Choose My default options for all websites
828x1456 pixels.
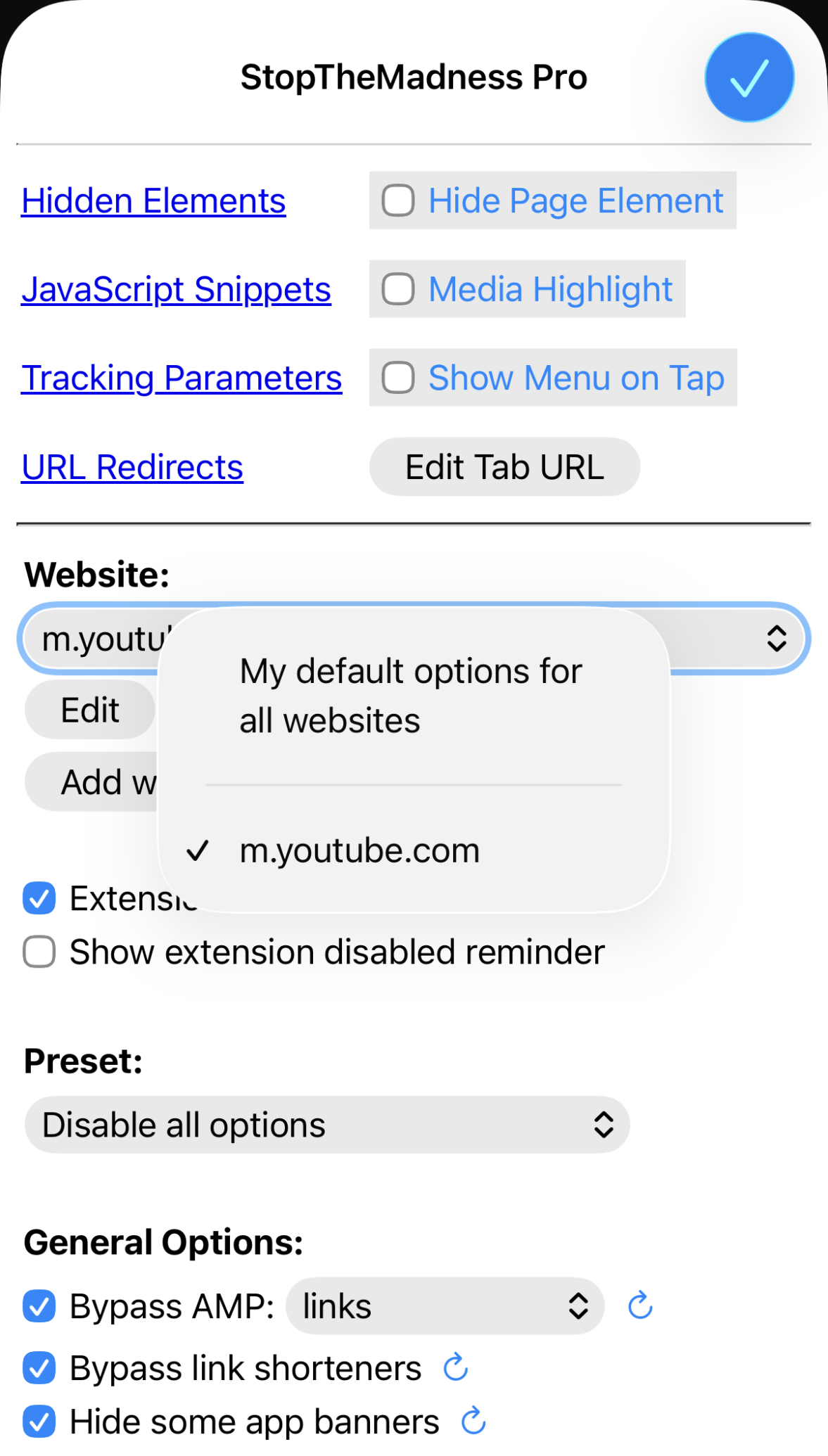411,696
